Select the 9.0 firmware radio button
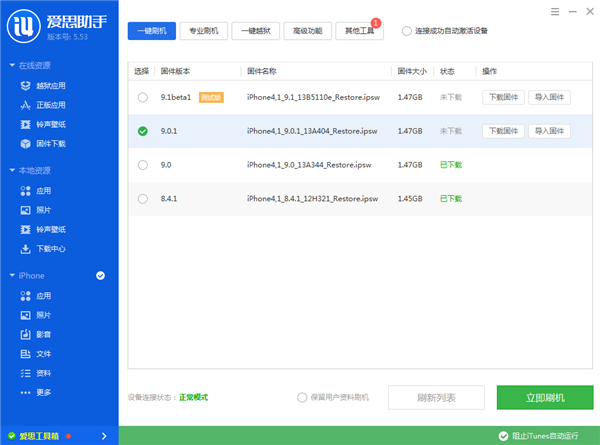 click(x=143, y=165)
